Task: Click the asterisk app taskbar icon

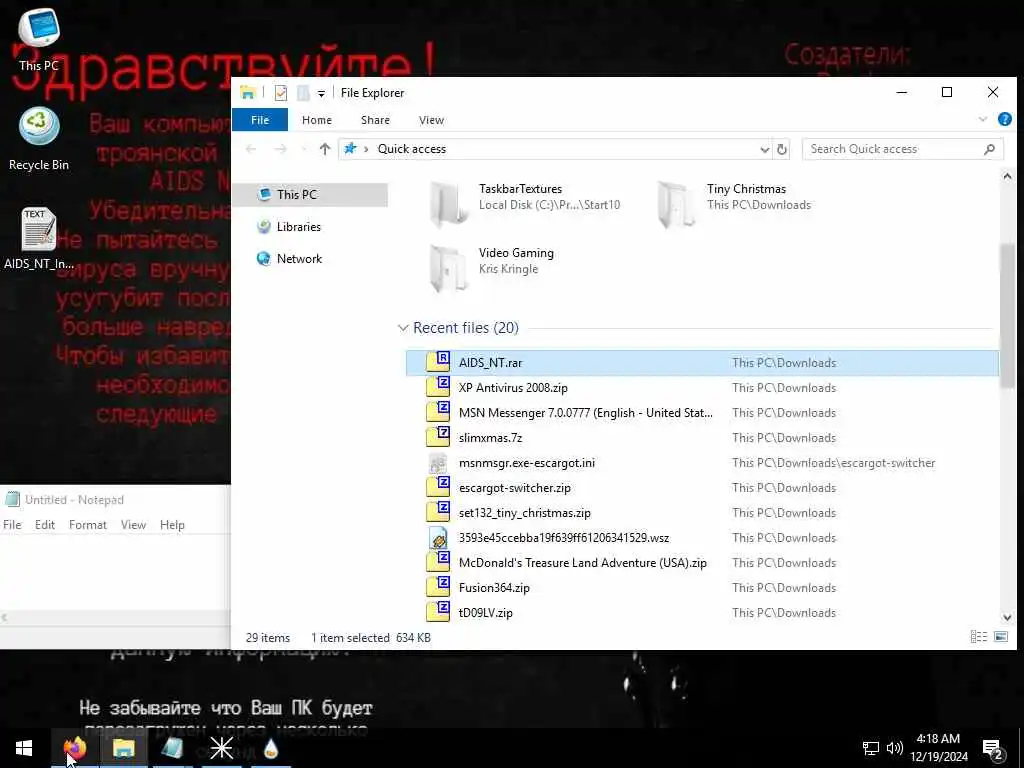Action: pos(221,748)
